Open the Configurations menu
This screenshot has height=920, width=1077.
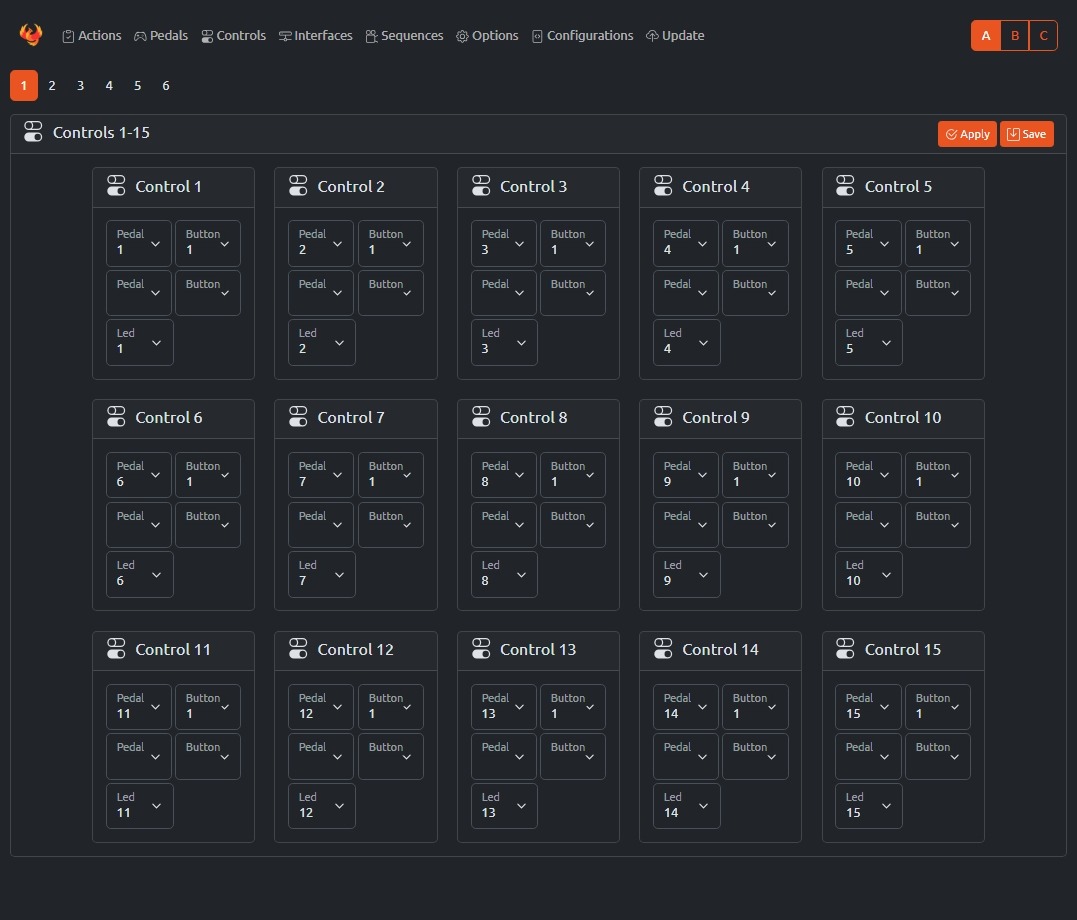click(x=582, y=36)
